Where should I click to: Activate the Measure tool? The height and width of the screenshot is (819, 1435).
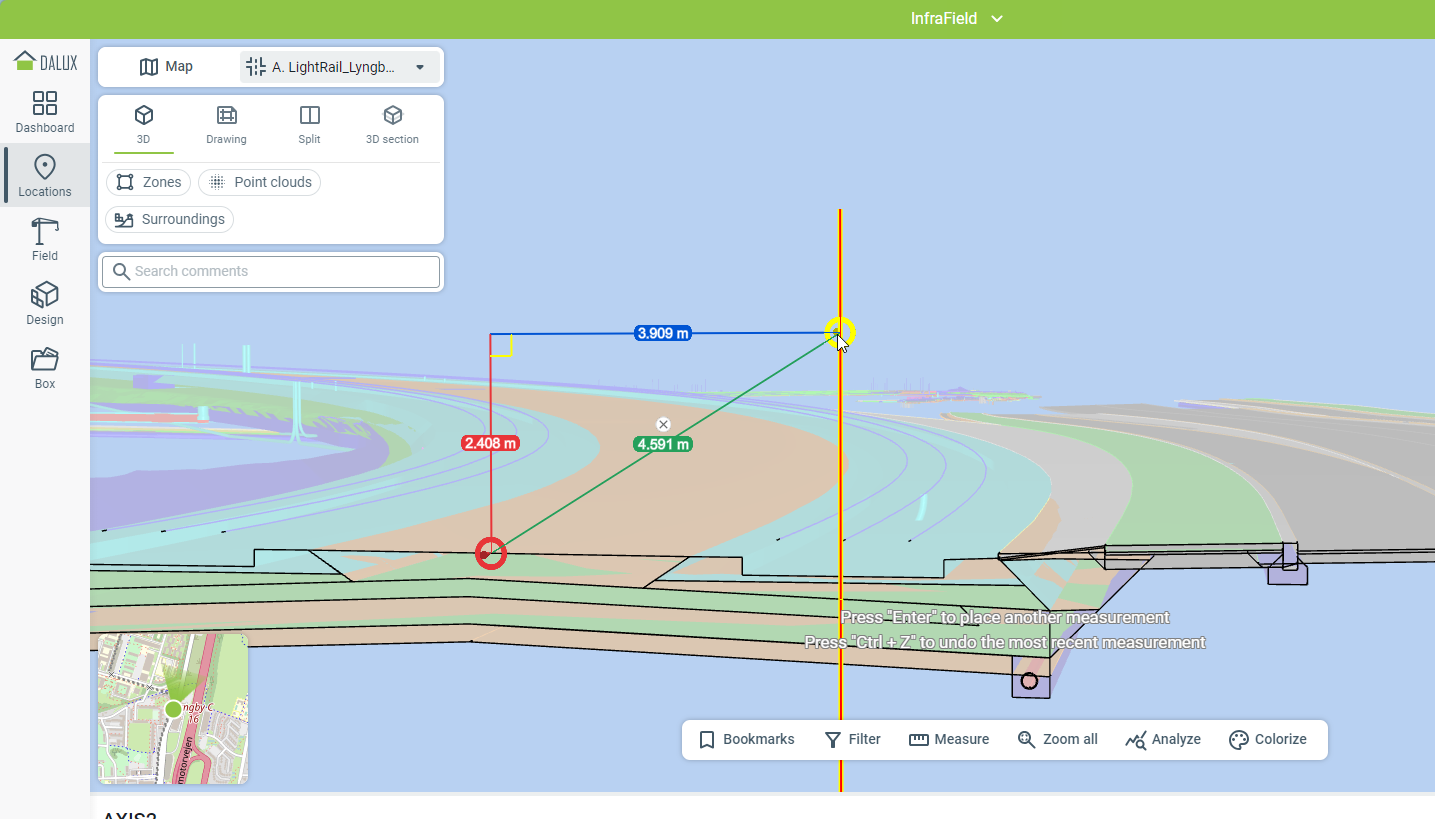pos(949,740)
